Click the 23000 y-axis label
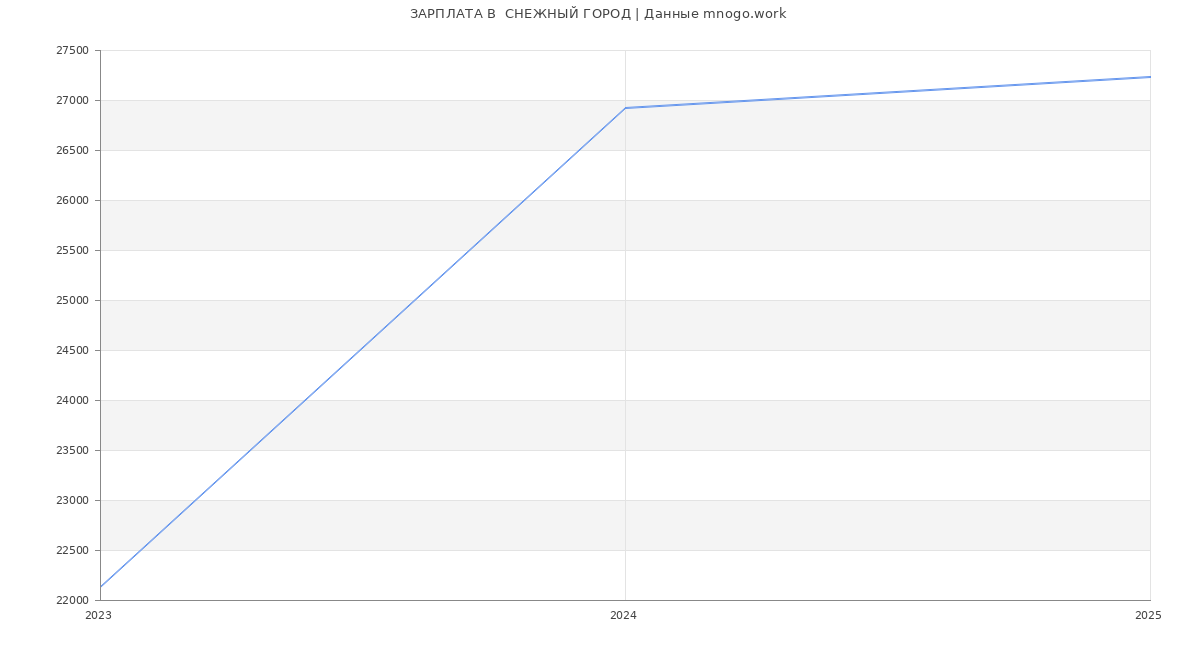1200x650 pixels. (72, 501)
